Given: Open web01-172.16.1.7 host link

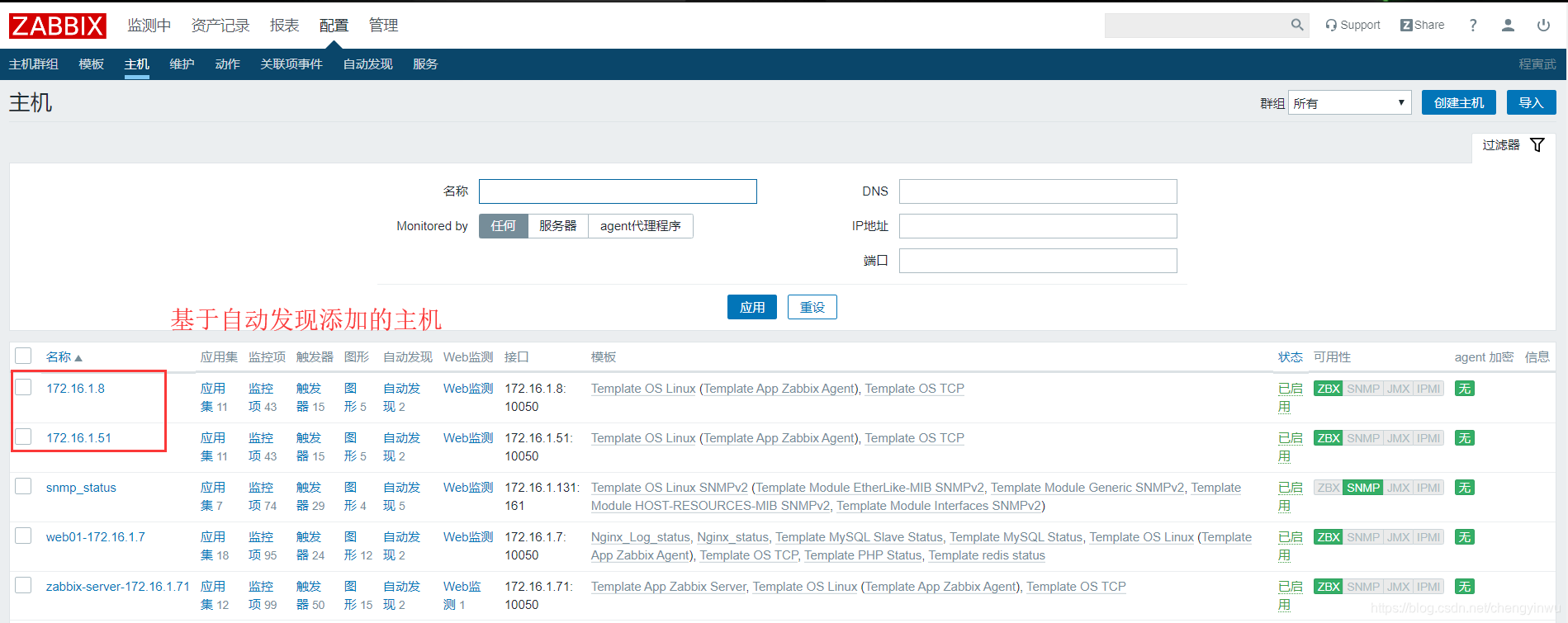Looking at the screenshot, I should tap(96, 537).
